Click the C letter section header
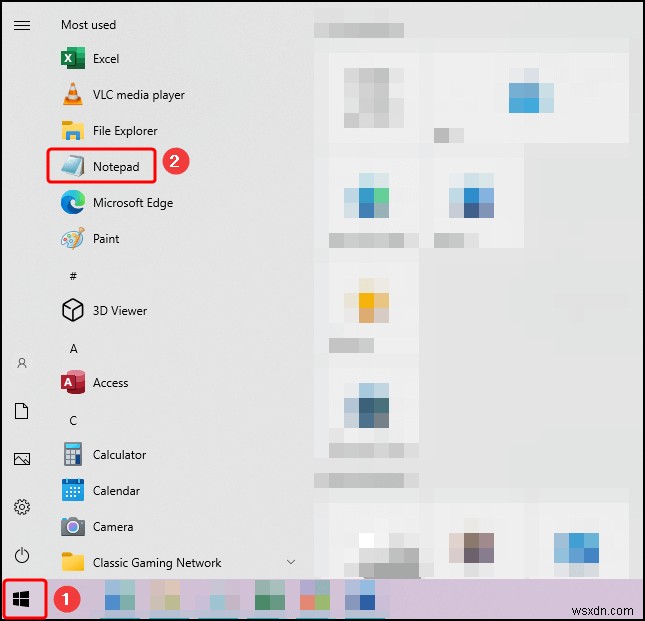The width and height of the screenshot is (645, 621). 73,421
